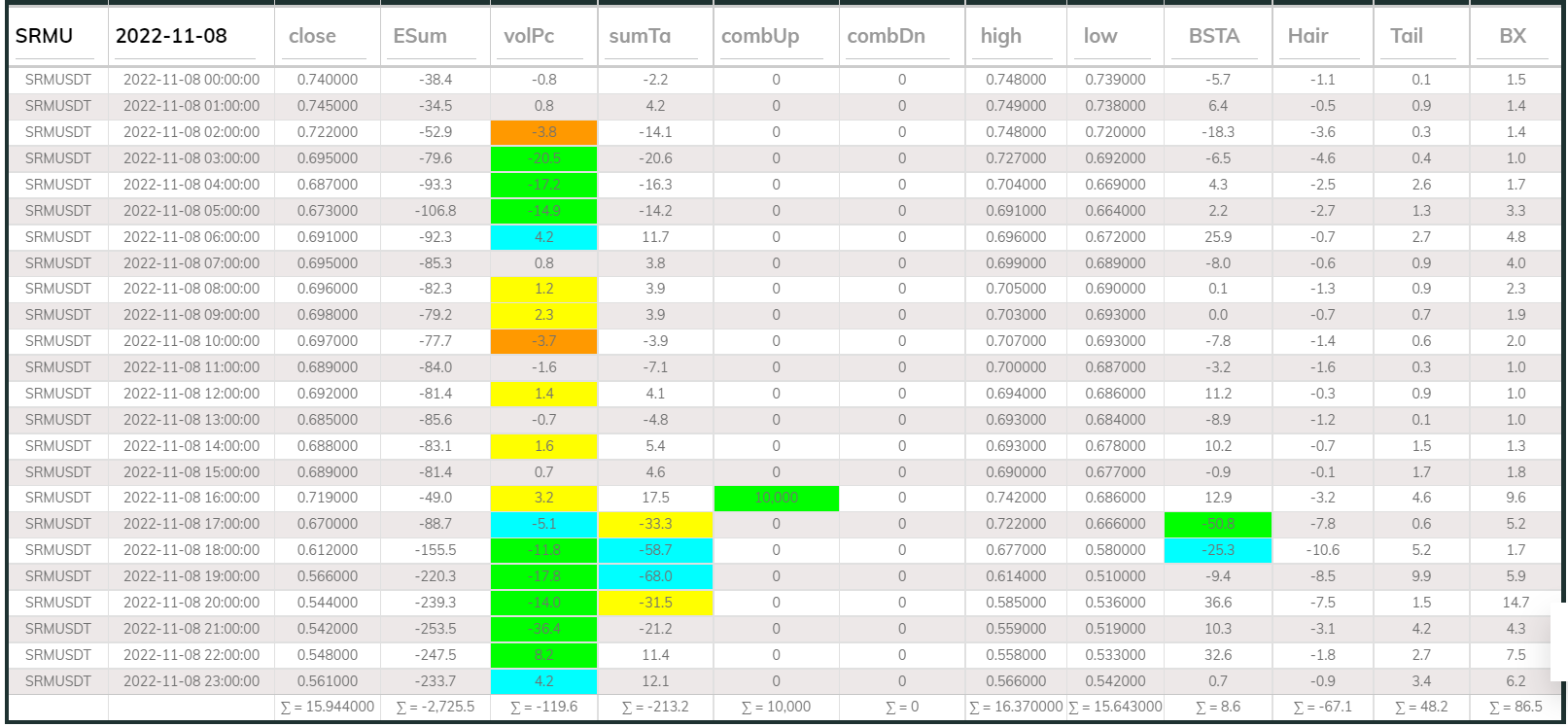Click the Hair total -67.1
Screen dimensions: 1568x727
1322,707
